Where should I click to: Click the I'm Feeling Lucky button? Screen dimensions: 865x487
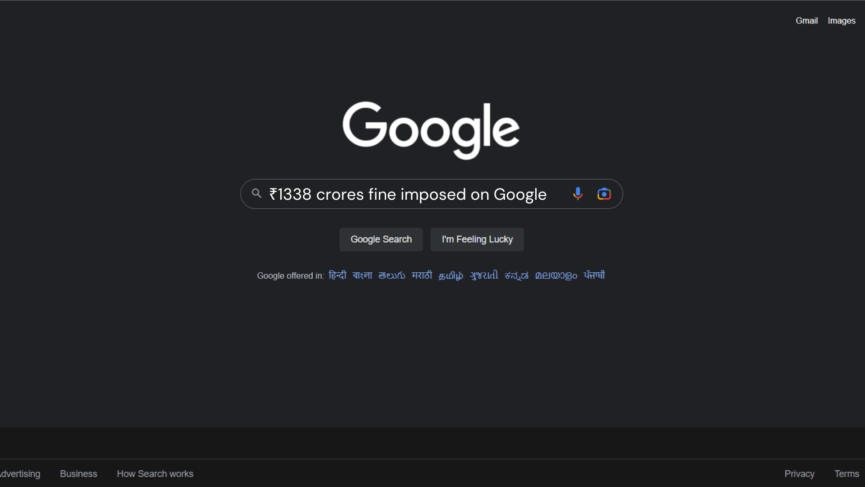coord(477,239)
